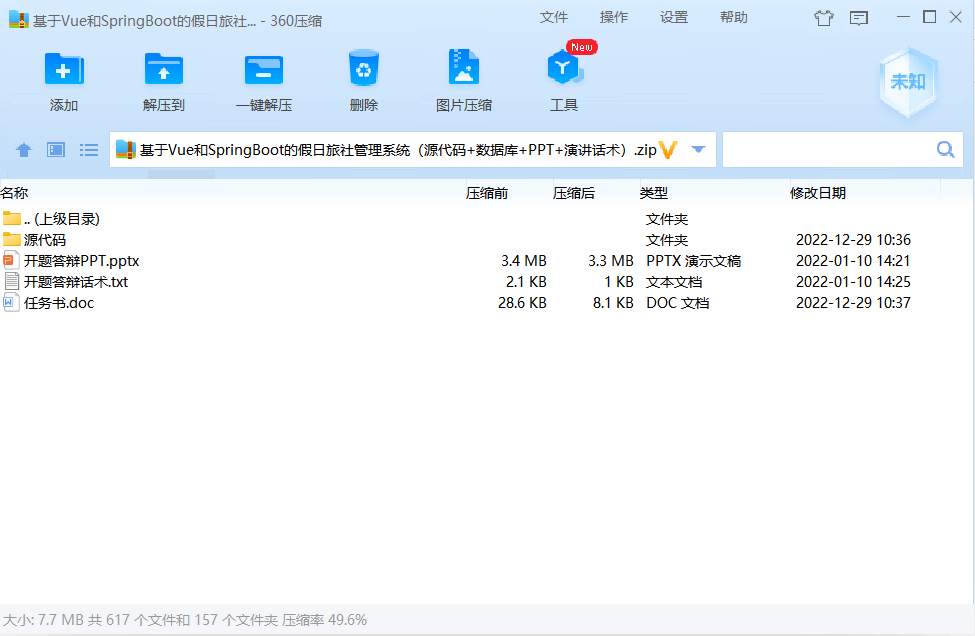Open the feedback message icon in title bar
This screenshot has height=636, width=975.
[859, 18]
